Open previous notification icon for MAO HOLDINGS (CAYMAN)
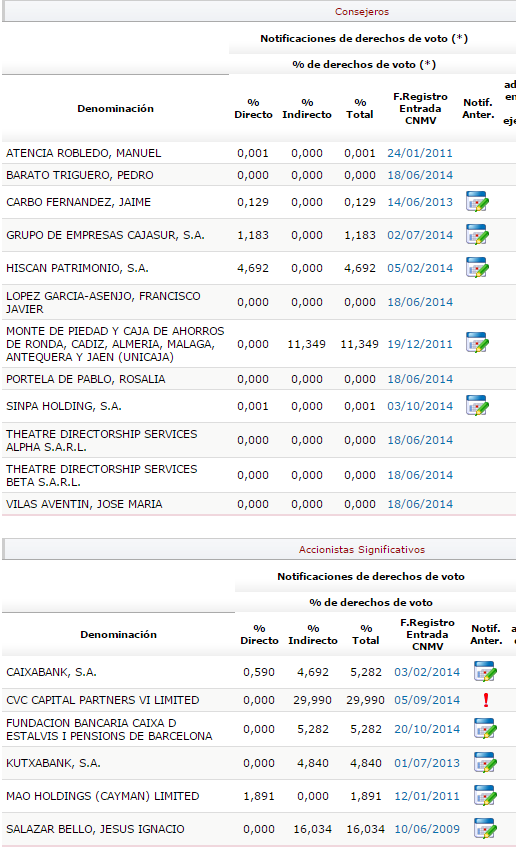Screen dimensions: 516x849 (485, 795)
